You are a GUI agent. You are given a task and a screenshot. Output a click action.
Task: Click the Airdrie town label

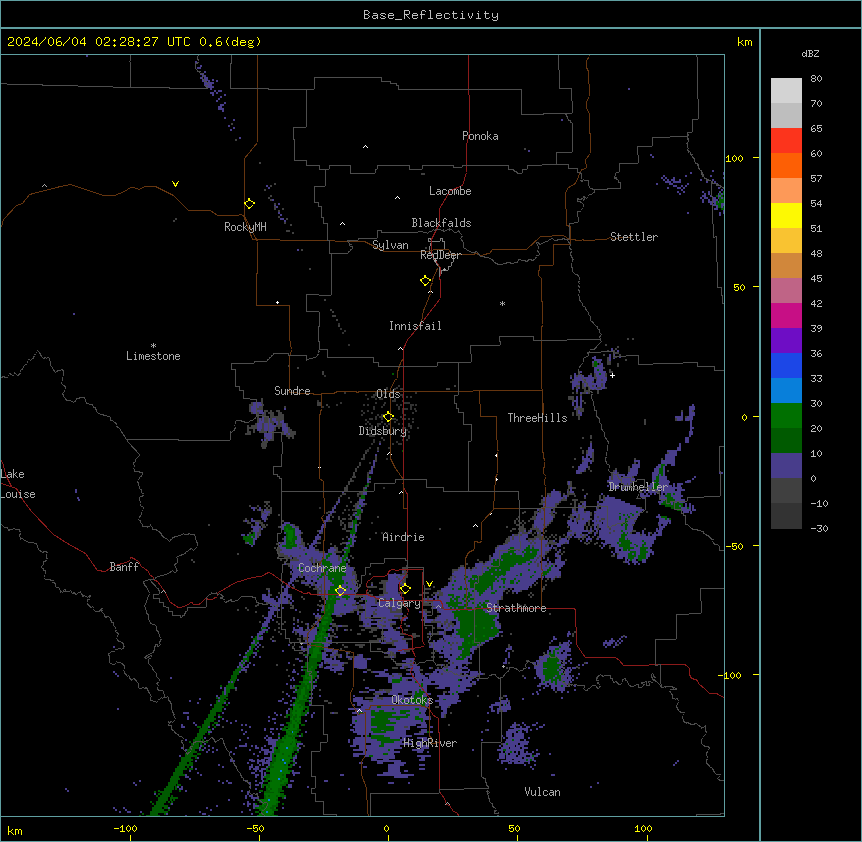point(403,537)
